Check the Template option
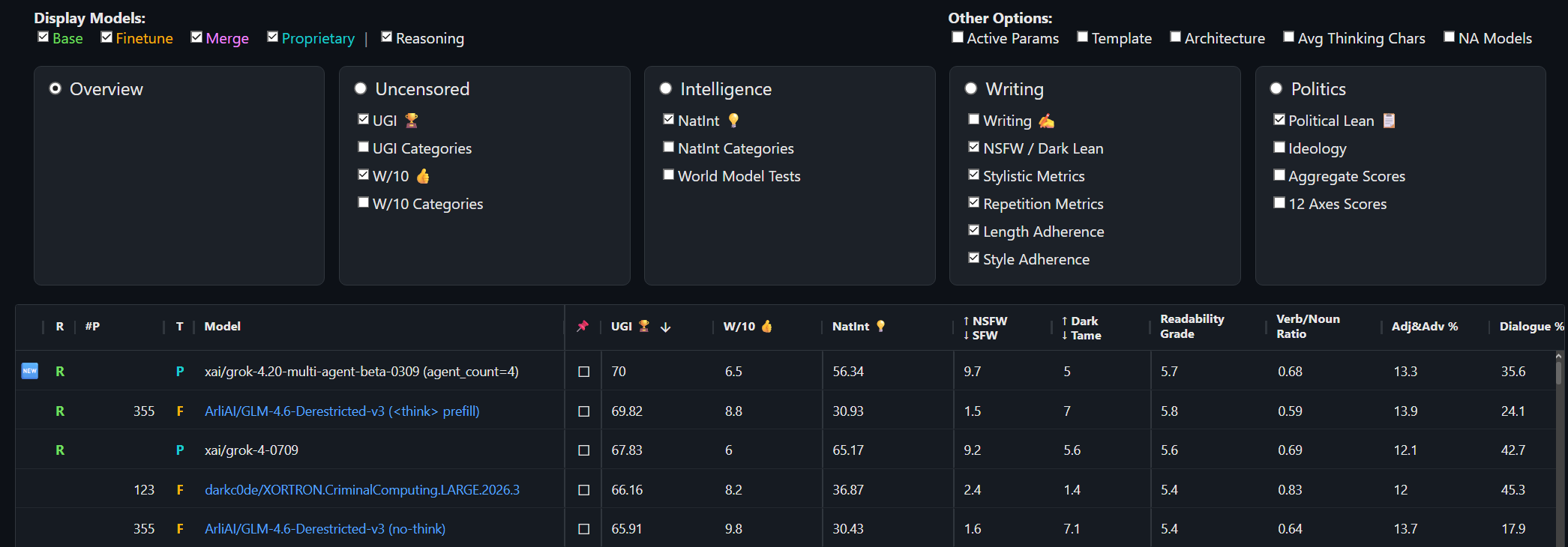Screen dimensions: 1568x547 pyautogui.click(x=1083, y=37)
